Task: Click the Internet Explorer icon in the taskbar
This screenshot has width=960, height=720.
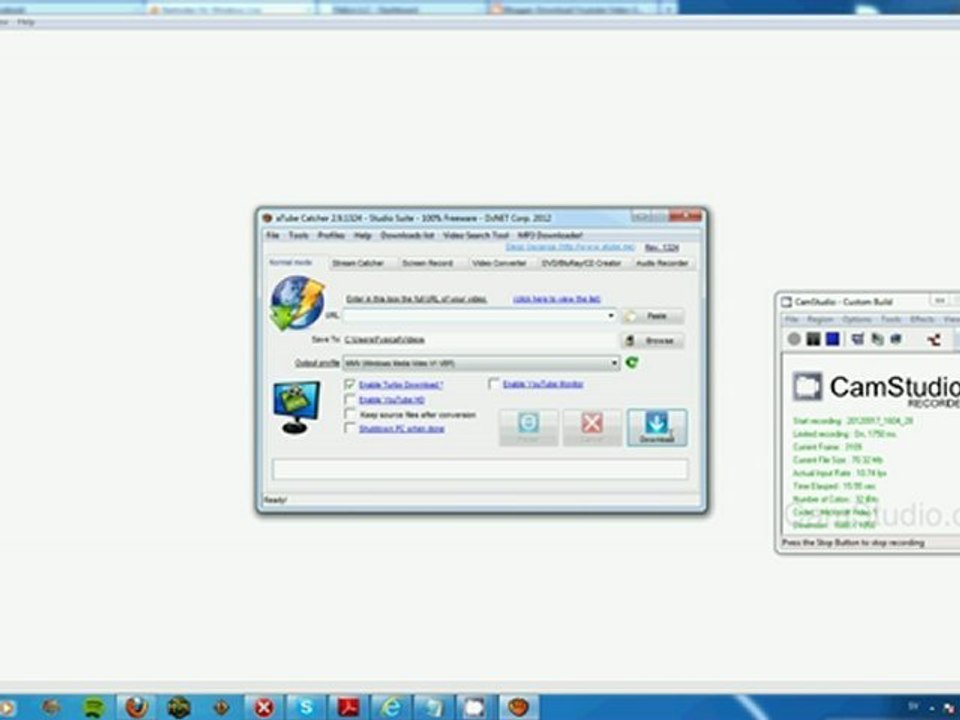Action: tap(391, 708)
